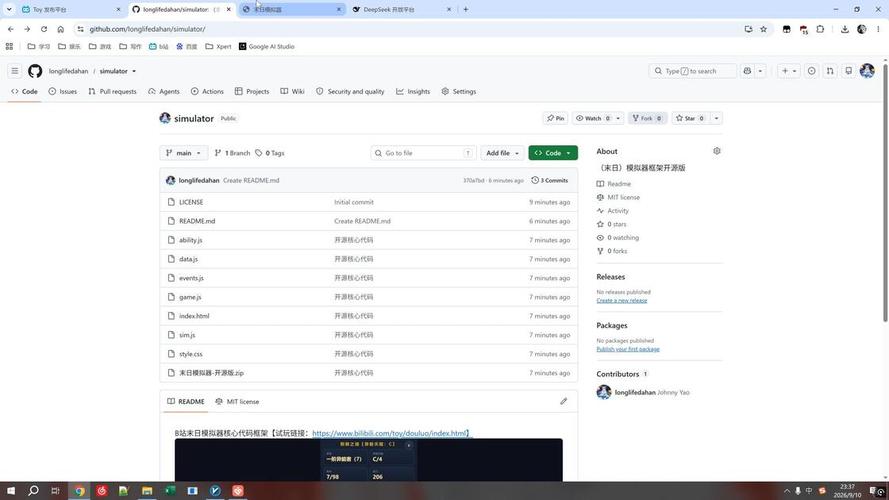Image resolution: width=889 pixels, height=500 pixels.
Task: Click the Go to file search field
Action: click(x=424, y=153)
